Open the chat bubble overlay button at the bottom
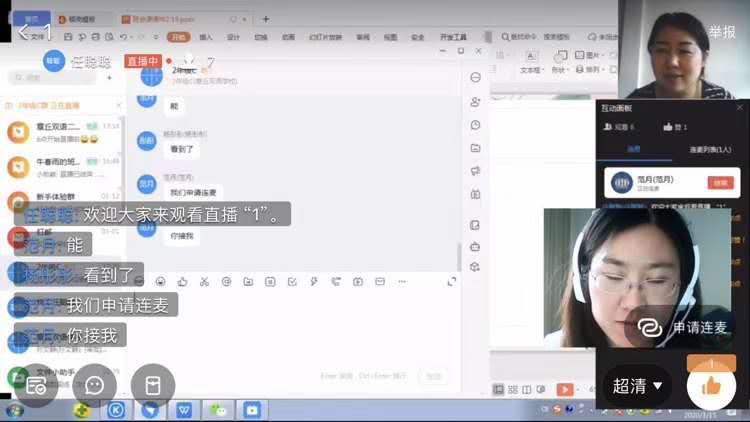This screenshot has height=422, width=750. (94, 385)
